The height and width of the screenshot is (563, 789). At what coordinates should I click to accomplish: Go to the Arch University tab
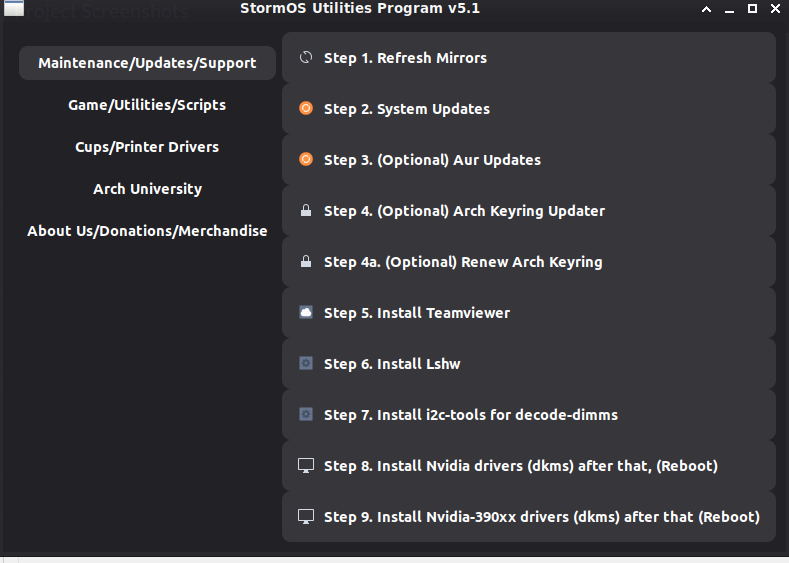pos(147,189)
